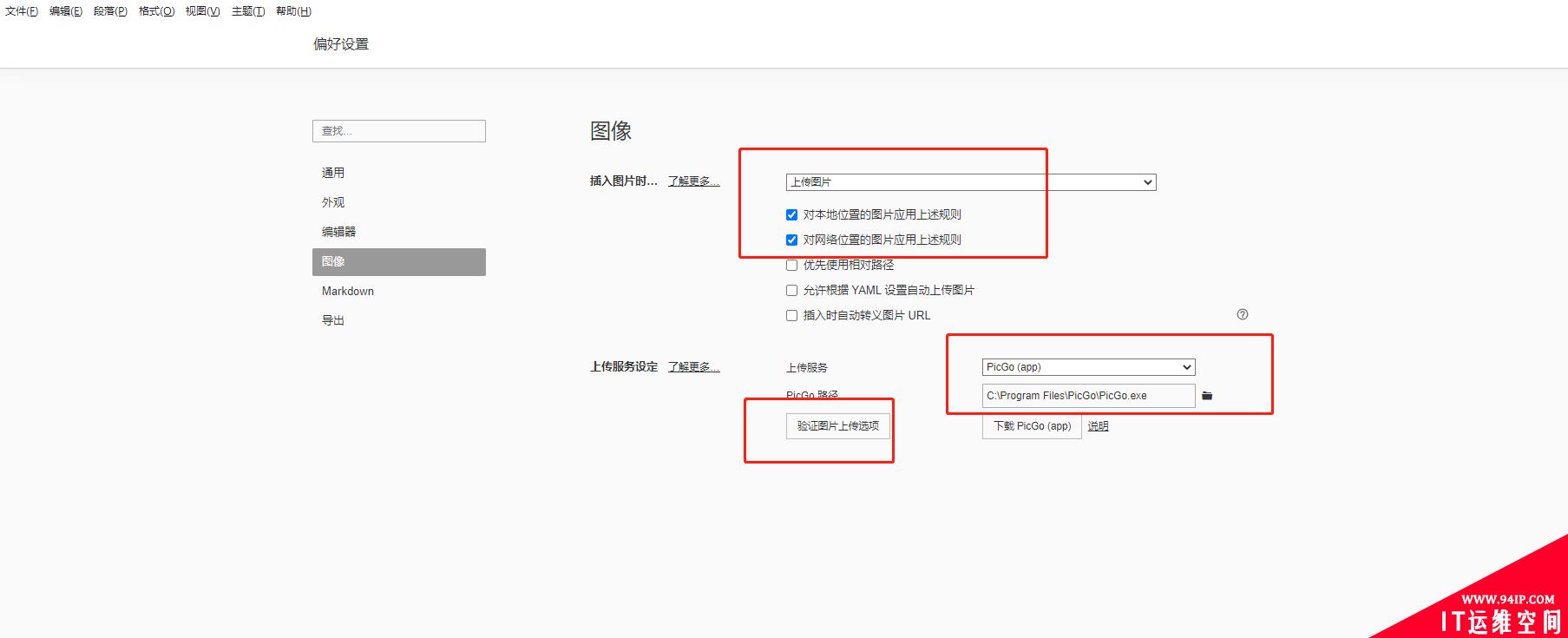Open the 说明 link

[x=1098, y=426]
